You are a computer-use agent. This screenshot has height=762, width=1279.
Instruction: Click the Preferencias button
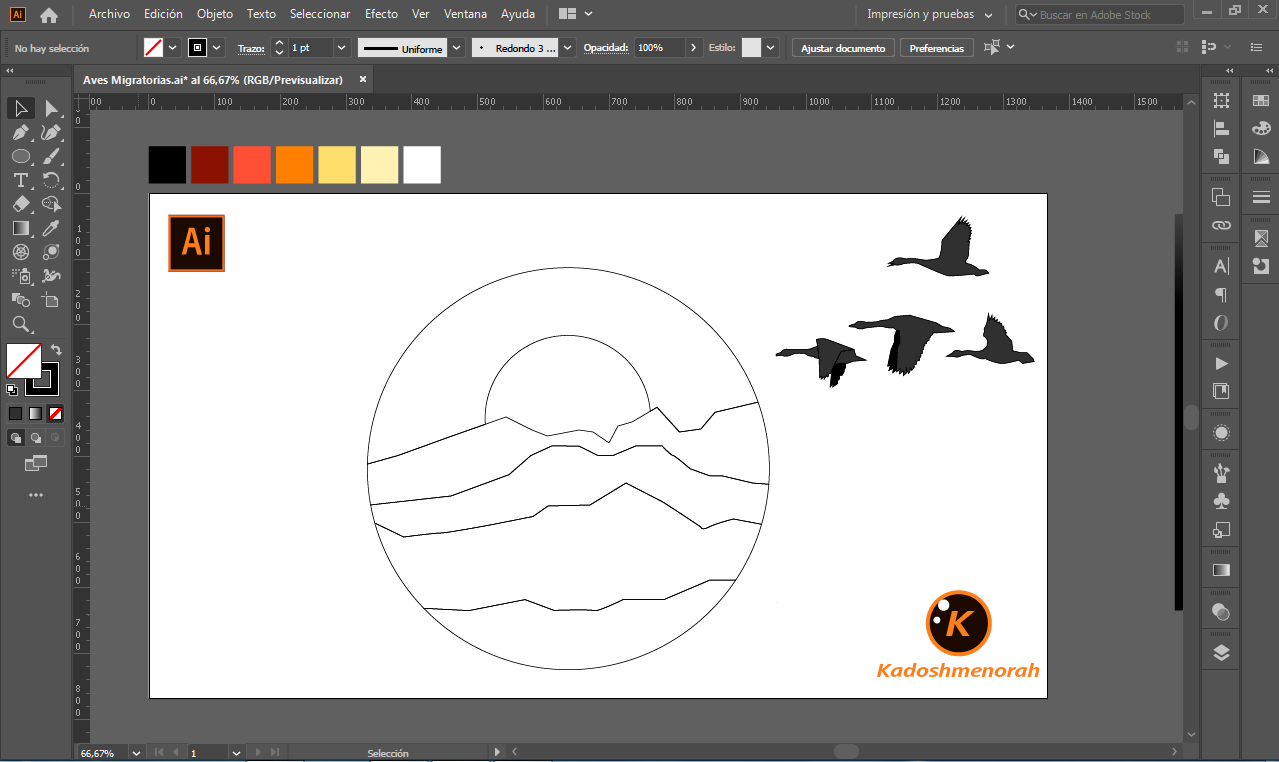coord(936,48)
